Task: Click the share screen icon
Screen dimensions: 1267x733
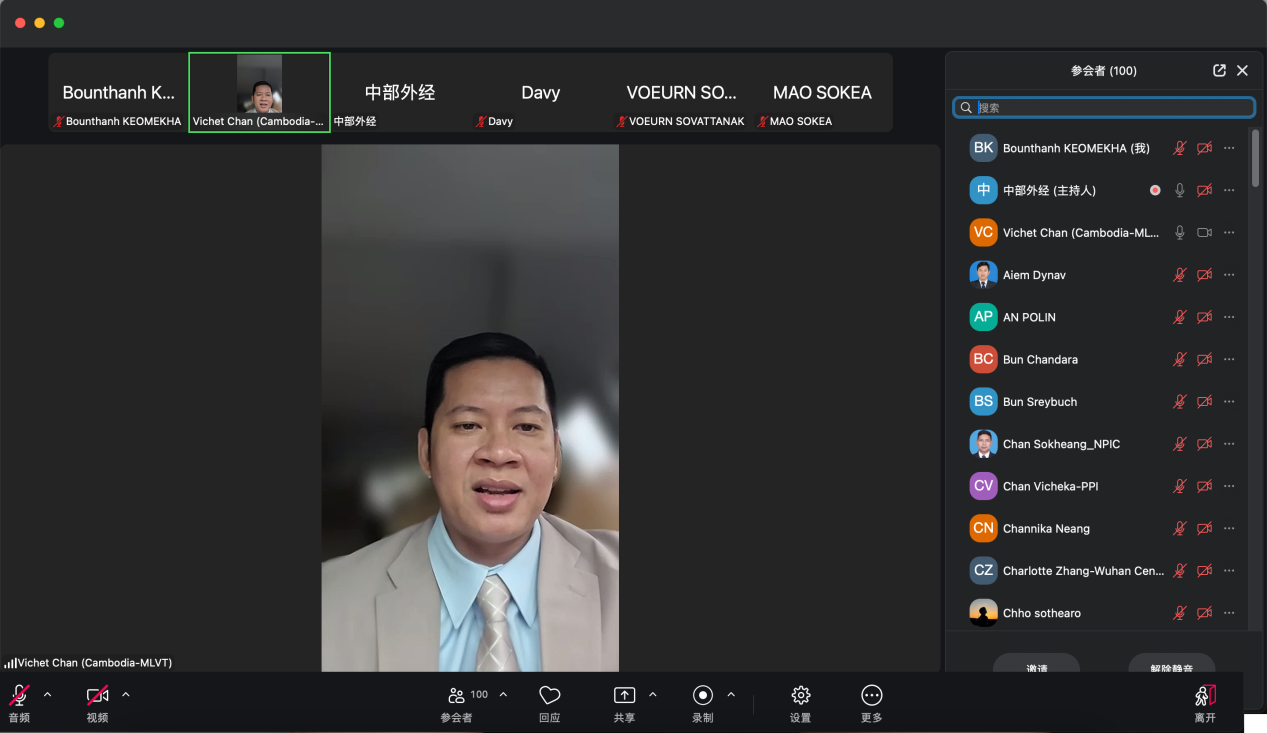Action: coord(624,695)
